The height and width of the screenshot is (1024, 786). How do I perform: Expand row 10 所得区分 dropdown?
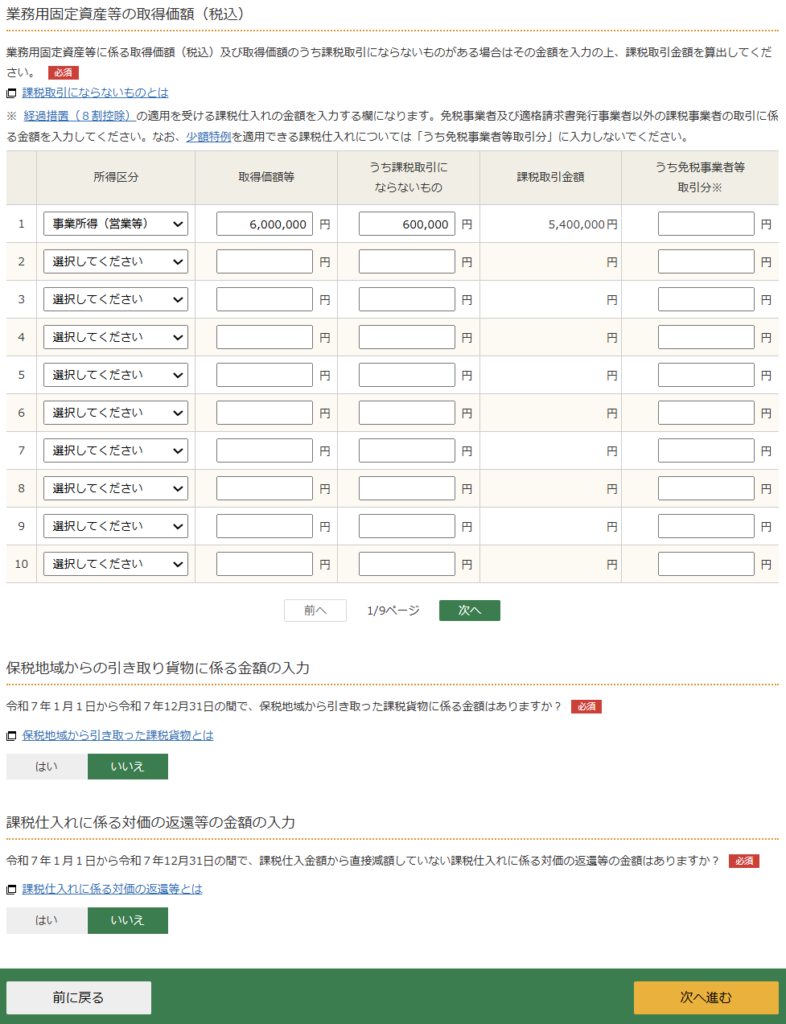115,564
